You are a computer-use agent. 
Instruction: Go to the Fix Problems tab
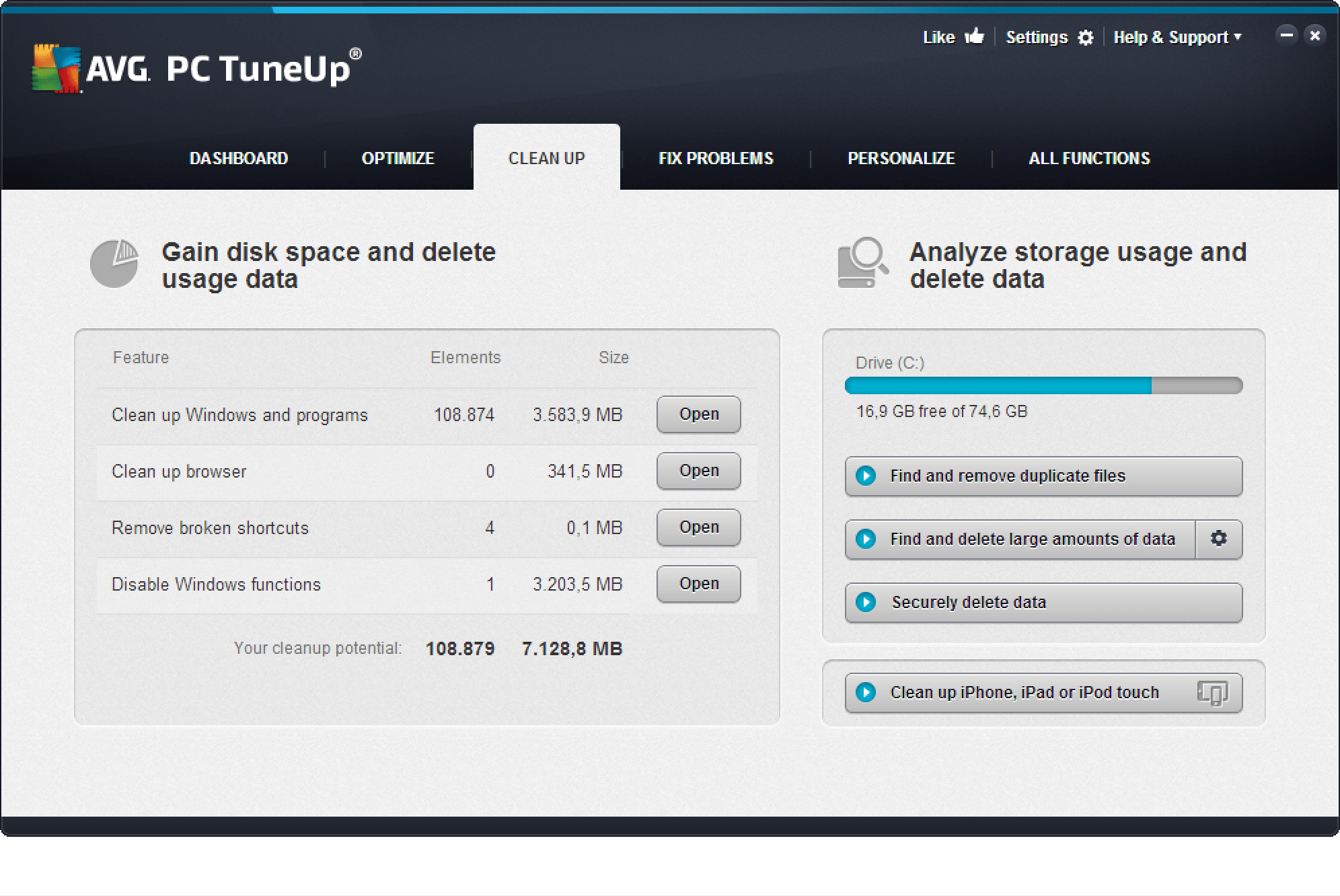coord(716,158)
